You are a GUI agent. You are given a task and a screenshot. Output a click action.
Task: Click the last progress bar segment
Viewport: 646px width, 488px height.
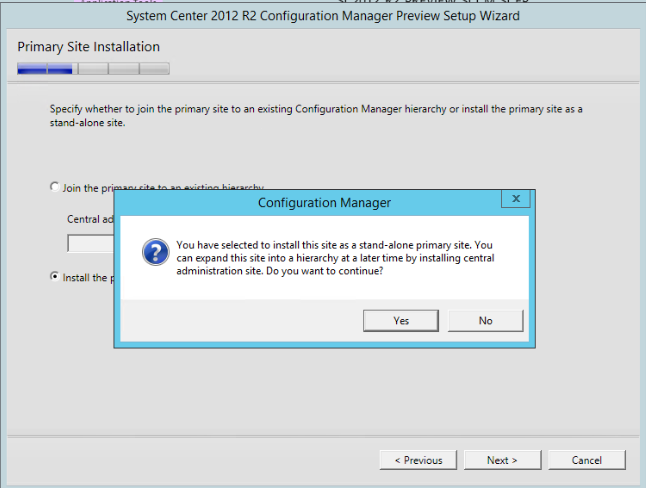coord(154,69)
